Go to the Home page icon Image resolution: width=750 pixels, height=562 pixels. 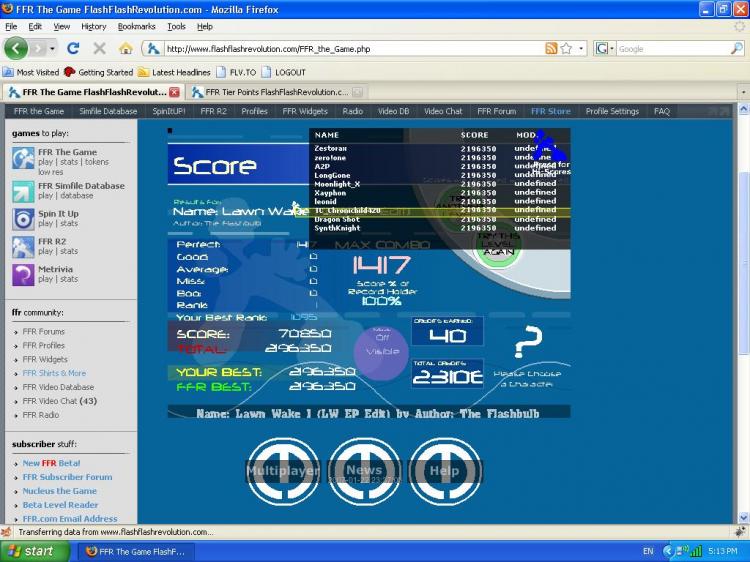coord(126,48)
